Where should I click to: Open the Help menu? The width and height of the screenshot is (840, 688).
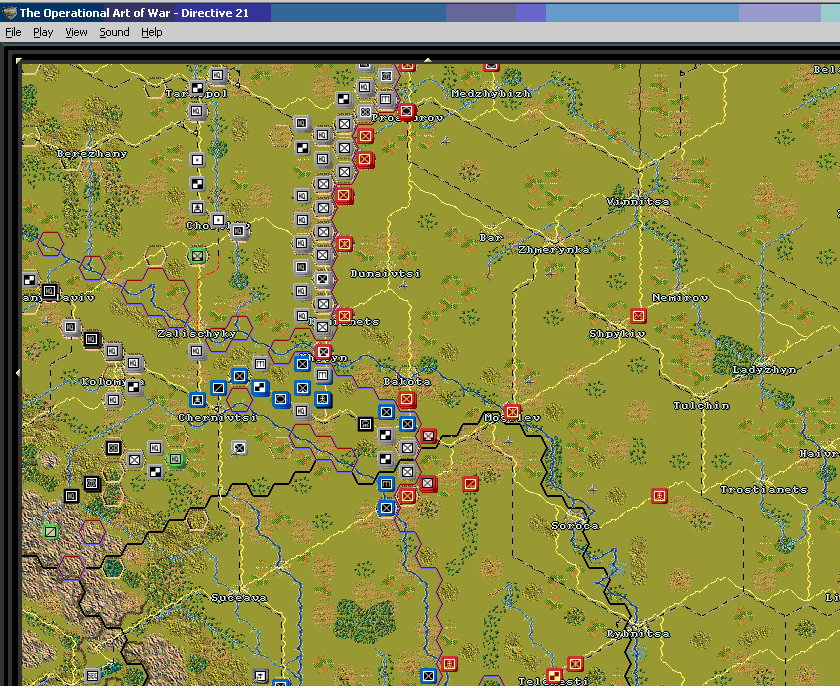point(152,33)
